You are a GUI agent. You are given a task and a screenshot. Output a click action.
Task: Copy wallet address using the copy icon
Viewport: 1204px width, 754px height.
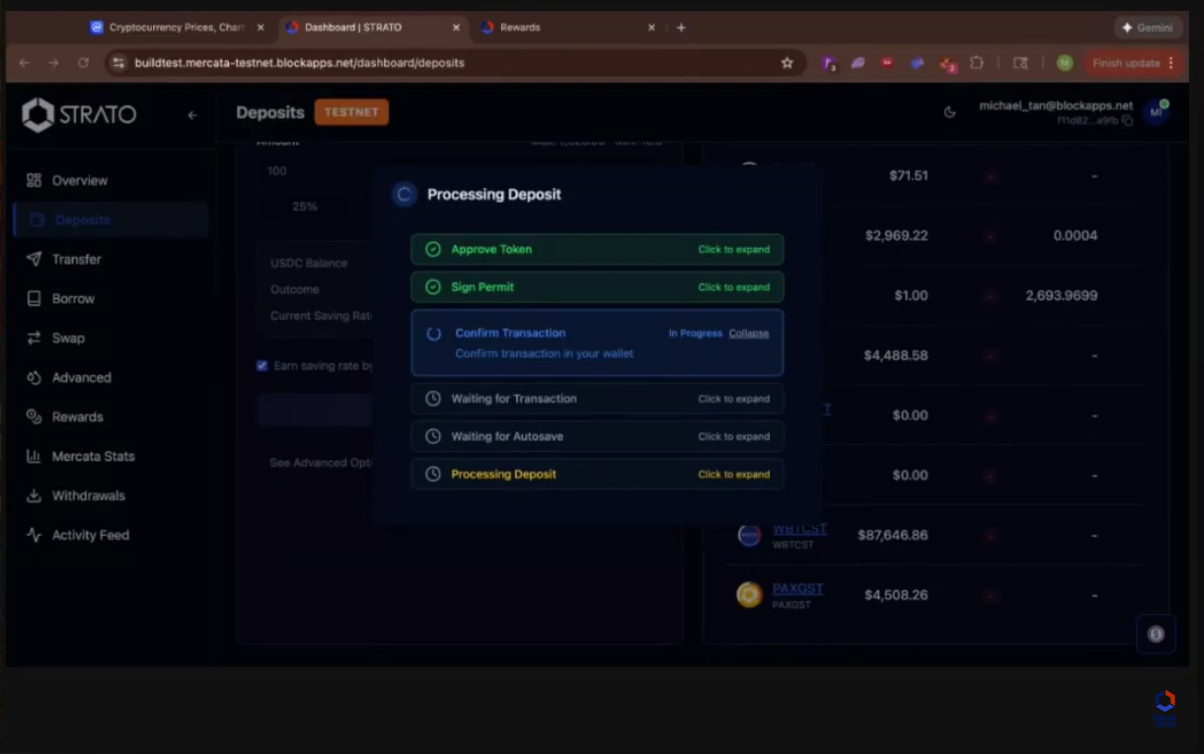tap(1127, 121)
